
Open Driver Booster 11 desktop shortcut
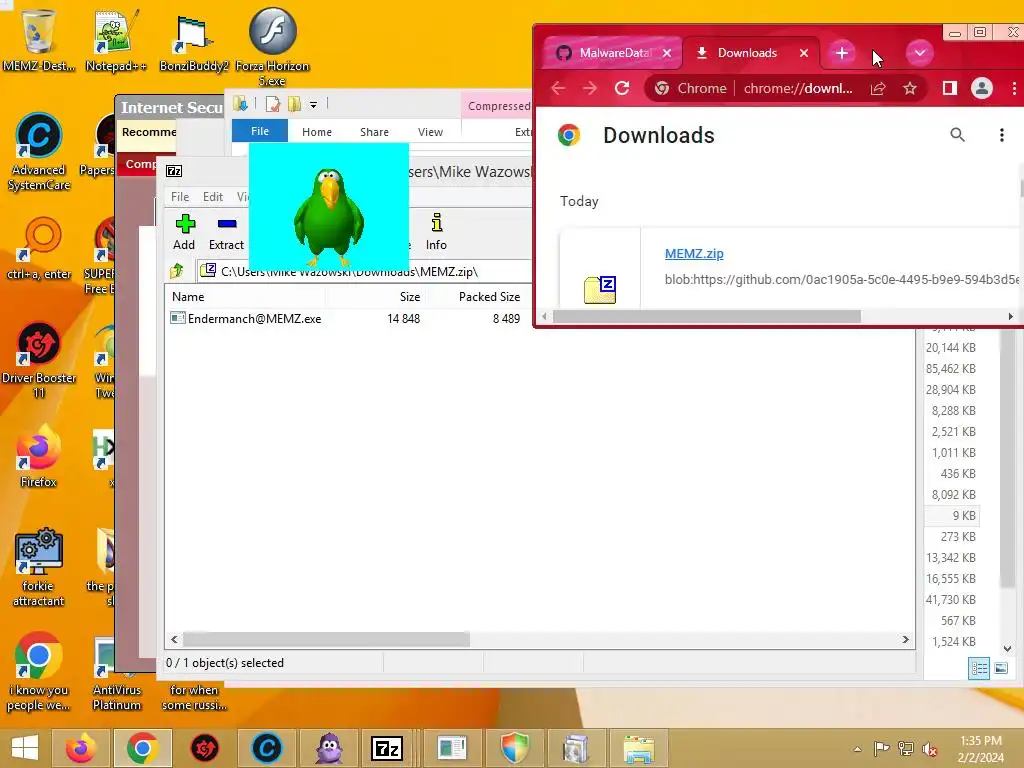click(39, 359)
